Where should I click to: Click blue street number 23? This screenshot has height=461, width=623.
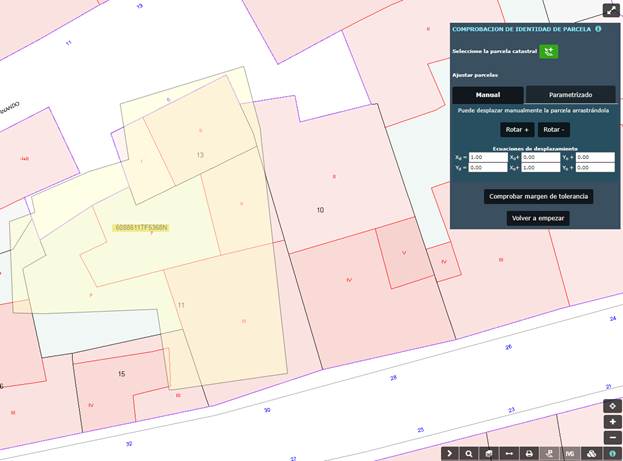pyautogui.click(x=511, y=410)
